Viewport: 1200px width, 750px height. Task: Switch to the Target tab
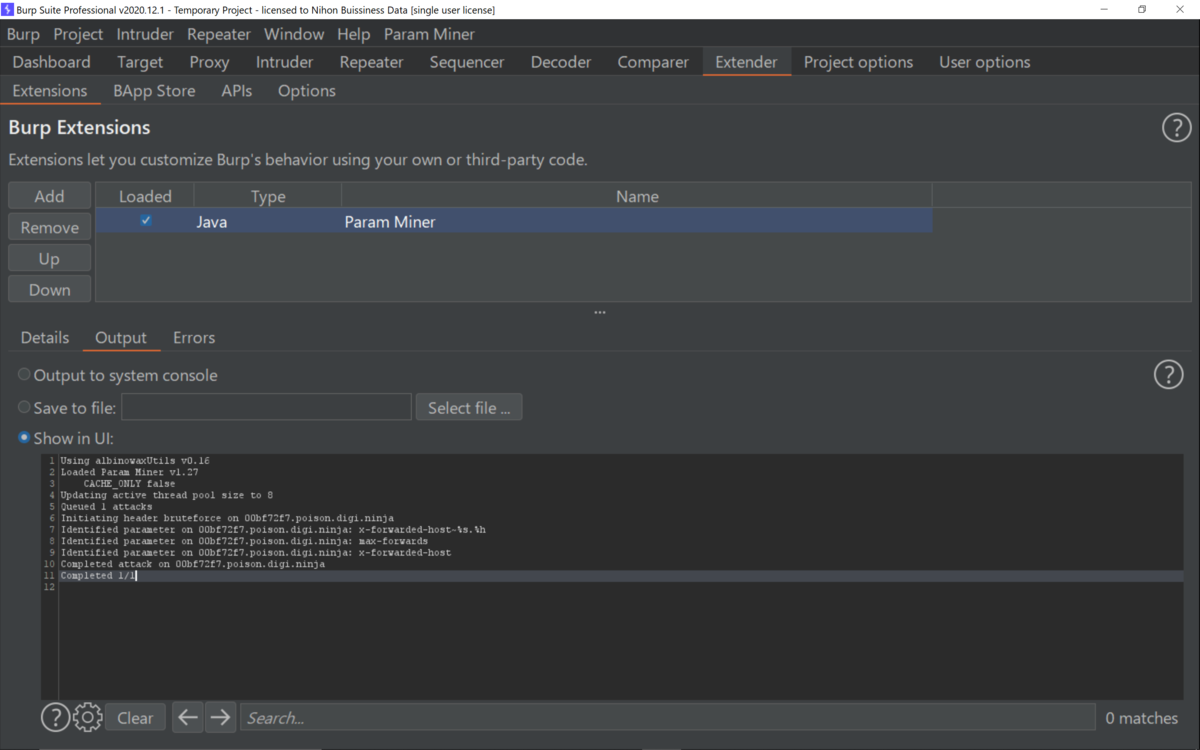click(x=140, y=62)
